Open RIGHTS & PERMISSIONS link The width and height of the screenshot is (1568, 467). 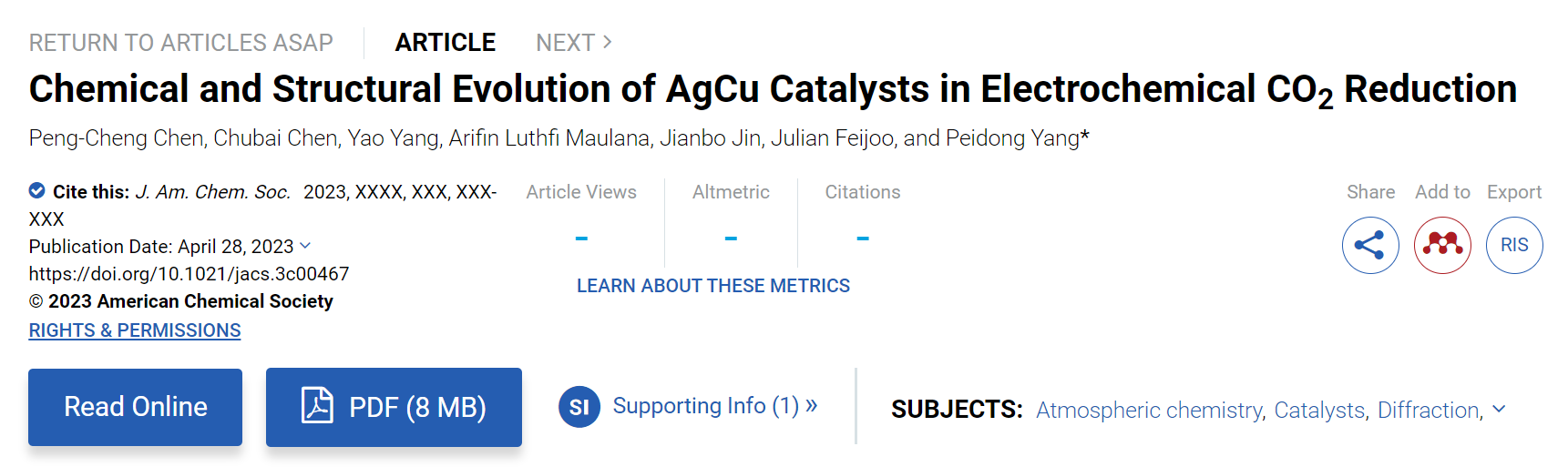coord(135,330)
